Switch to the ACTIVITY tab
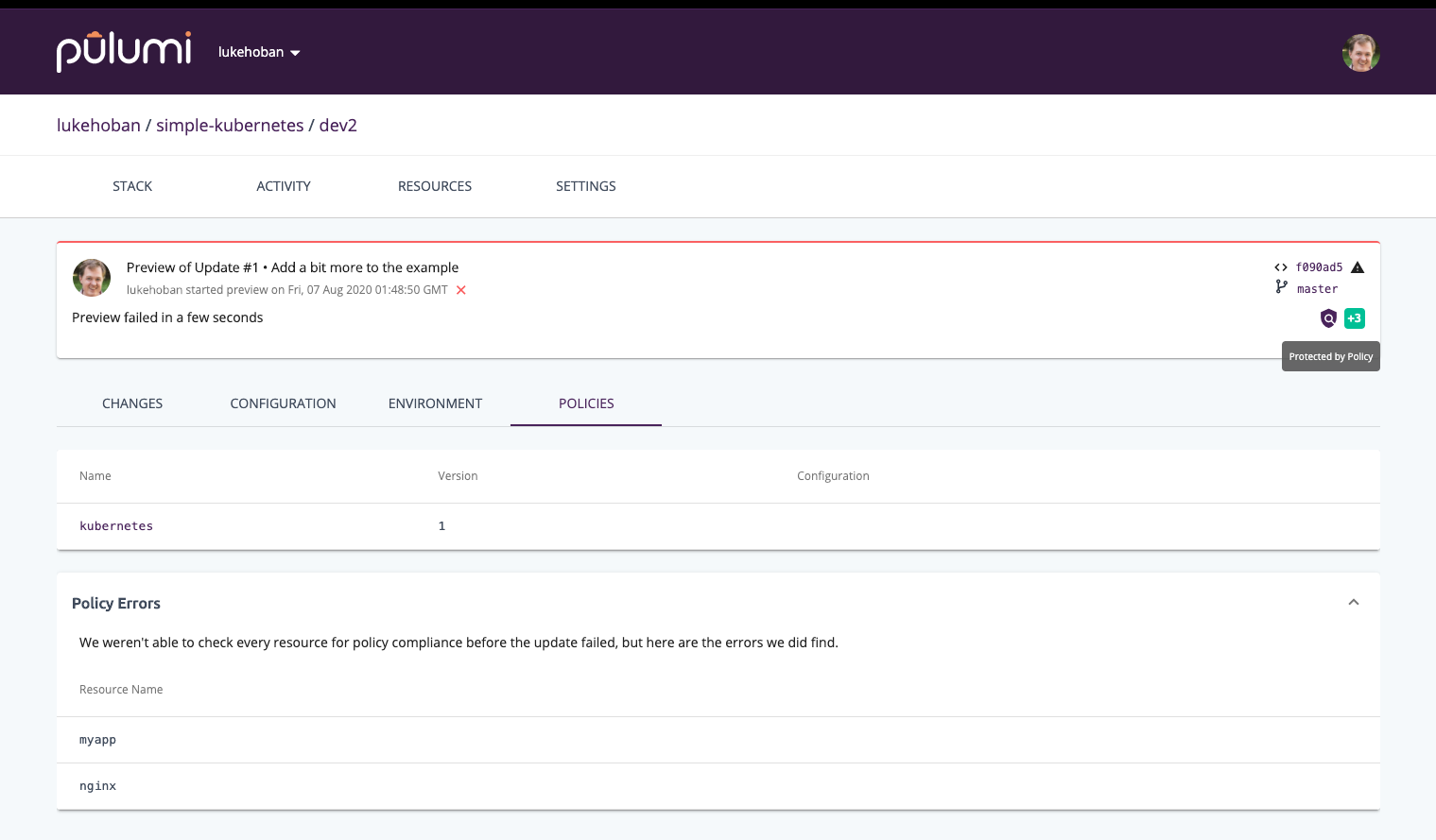 [x=284, y=186]
